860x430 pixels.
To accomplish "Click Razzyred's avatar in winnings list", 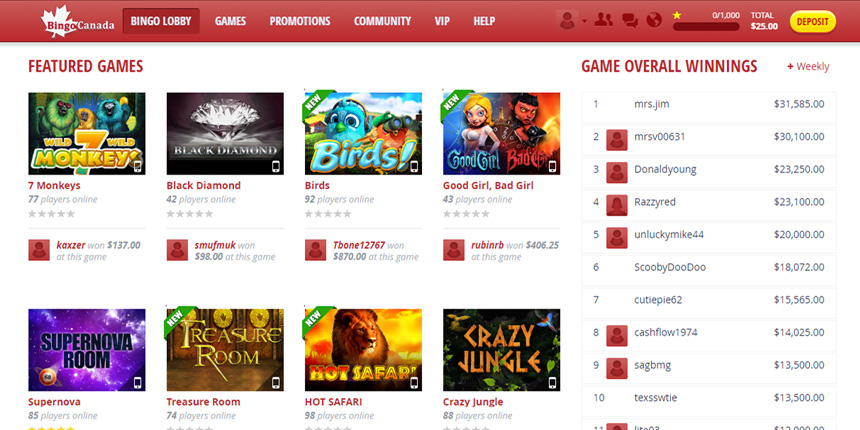I will (616, 205).
